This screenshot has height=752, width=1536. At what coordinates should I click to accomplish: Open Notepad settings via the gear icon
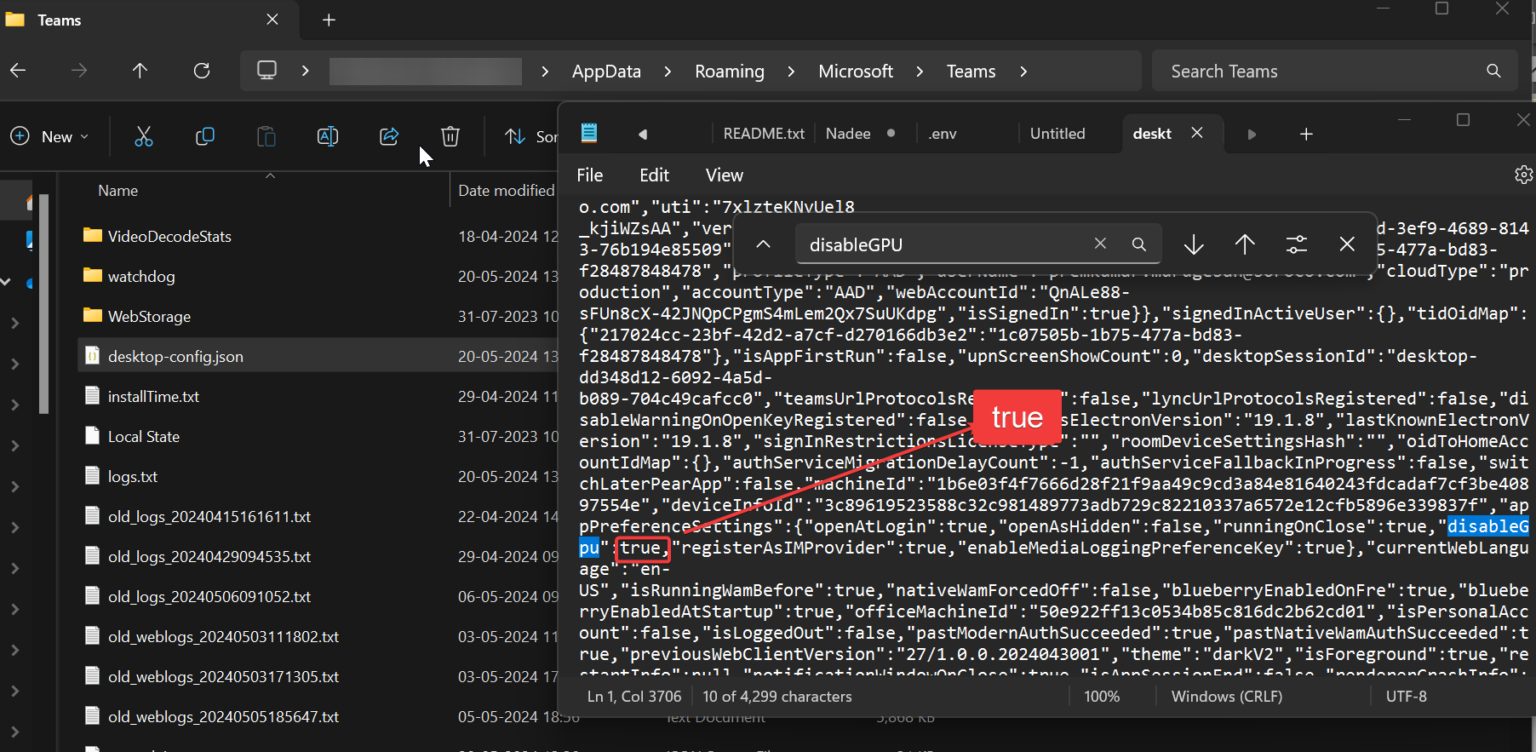tap(1522, 173)
